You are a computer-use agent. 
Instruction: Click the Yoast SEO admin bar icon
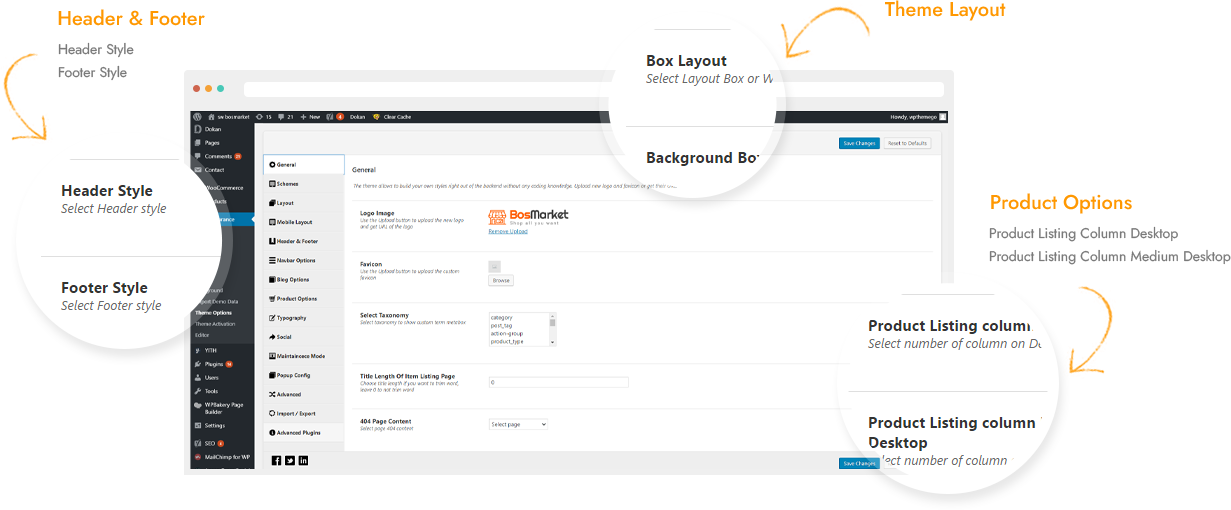point(330,117)
